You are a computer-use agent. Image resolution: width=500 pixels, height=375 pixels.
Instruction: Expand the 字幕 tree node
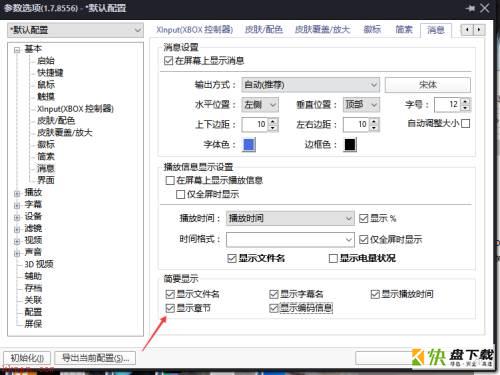(x=17, y=205)
